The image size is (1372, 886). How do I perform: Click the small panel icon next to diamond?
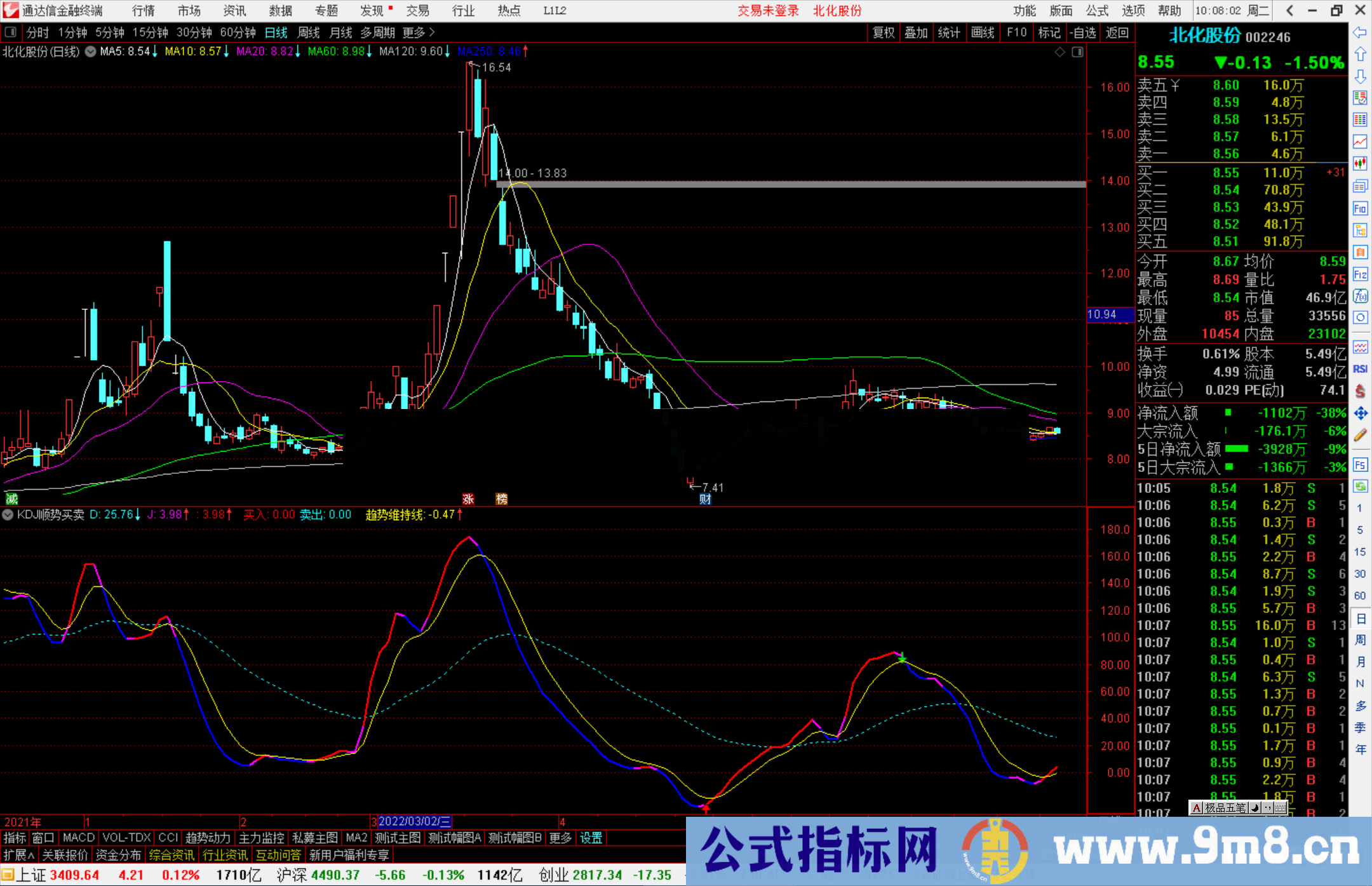click(1078, 52)
